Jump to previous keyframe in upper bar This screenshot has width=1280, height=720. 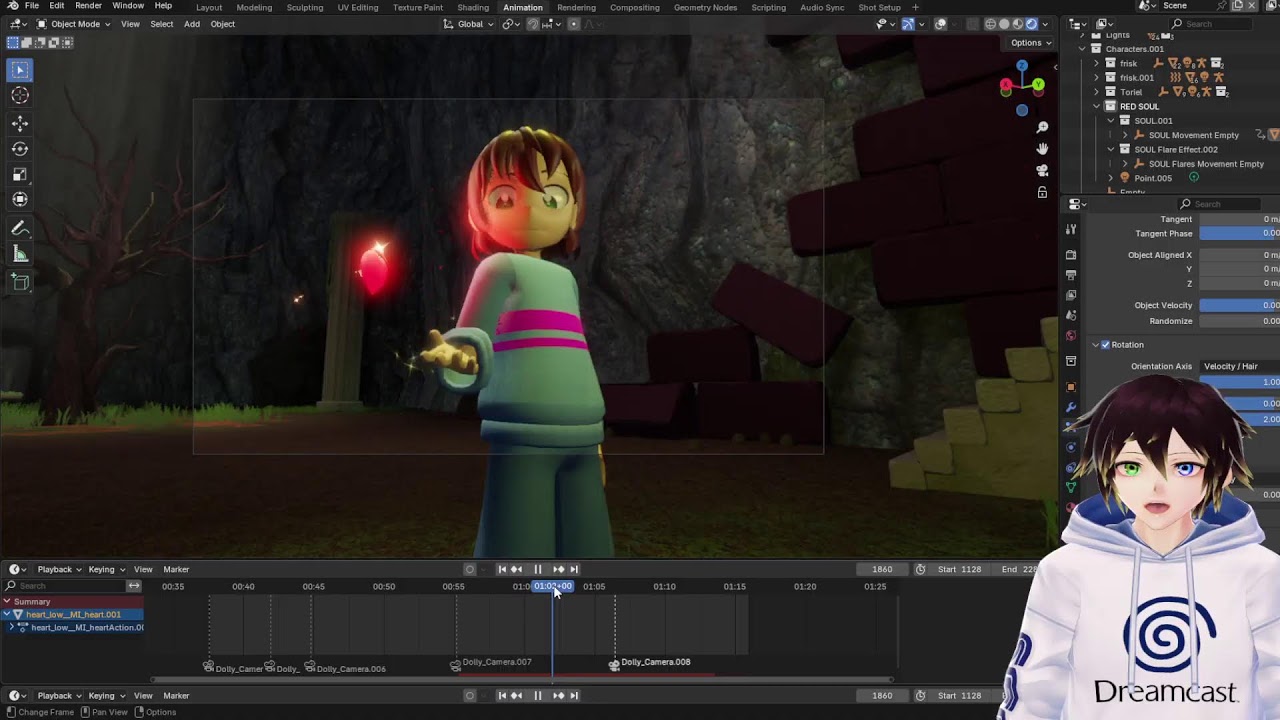coord(517,569)
